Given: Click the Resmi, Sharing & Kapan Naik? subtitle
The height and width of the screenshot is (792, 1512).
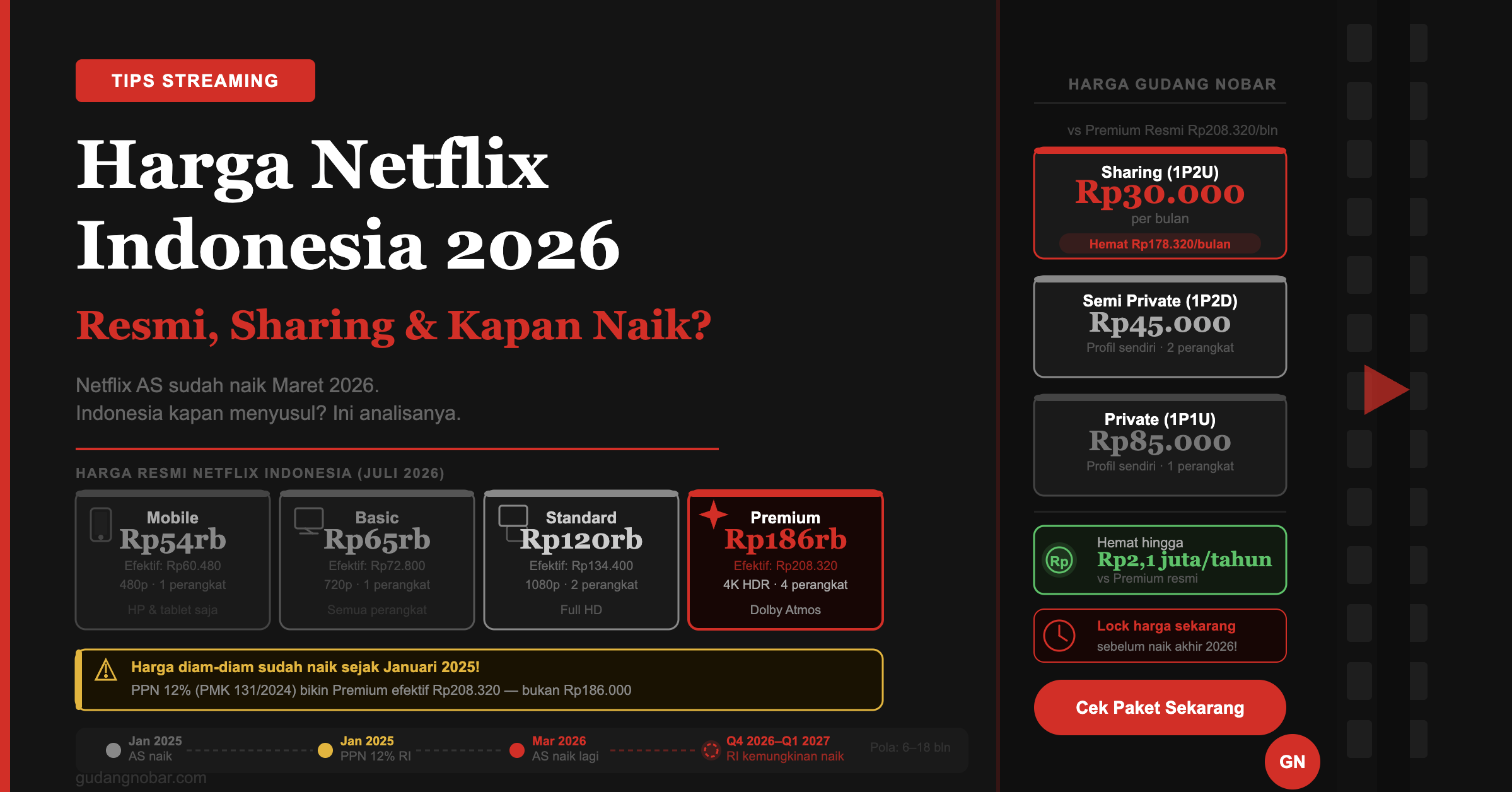Looking at the screenshot, I should pos(393,325).
